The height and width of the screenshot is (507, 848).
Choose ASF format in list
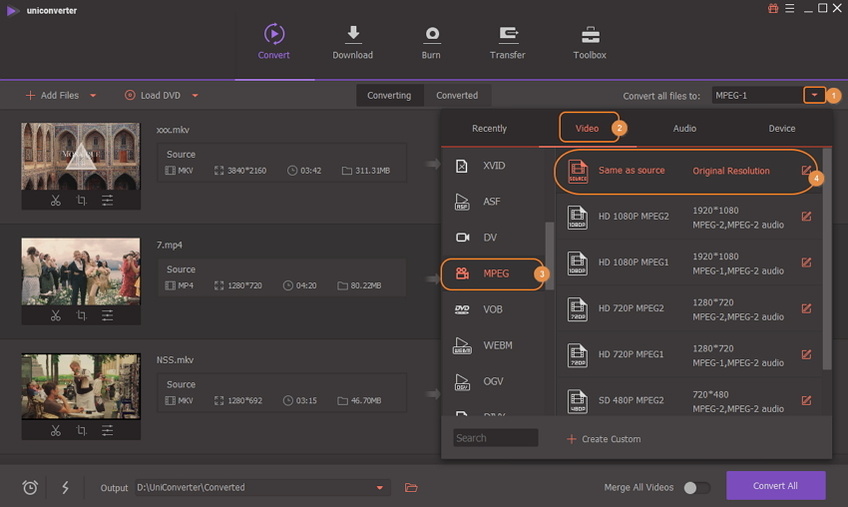[493, 201]
